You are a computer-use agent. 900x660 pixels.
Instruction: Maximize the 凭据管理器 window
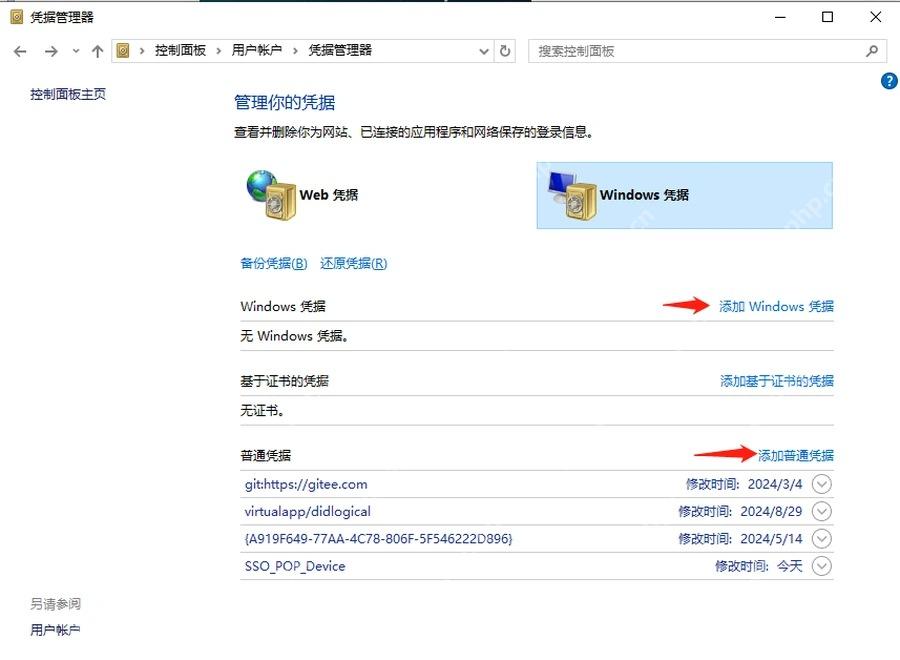828,17
